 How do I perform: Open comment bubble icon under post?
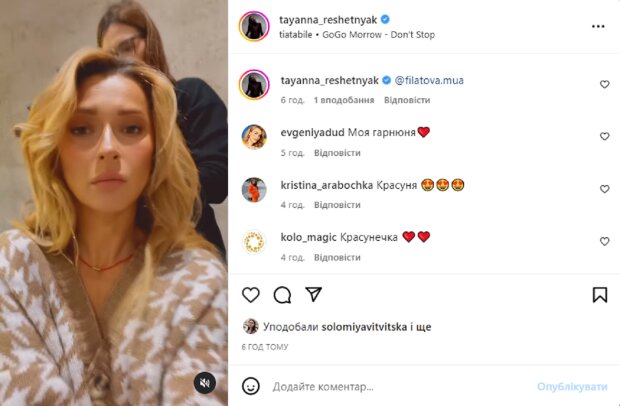point(282,295)
